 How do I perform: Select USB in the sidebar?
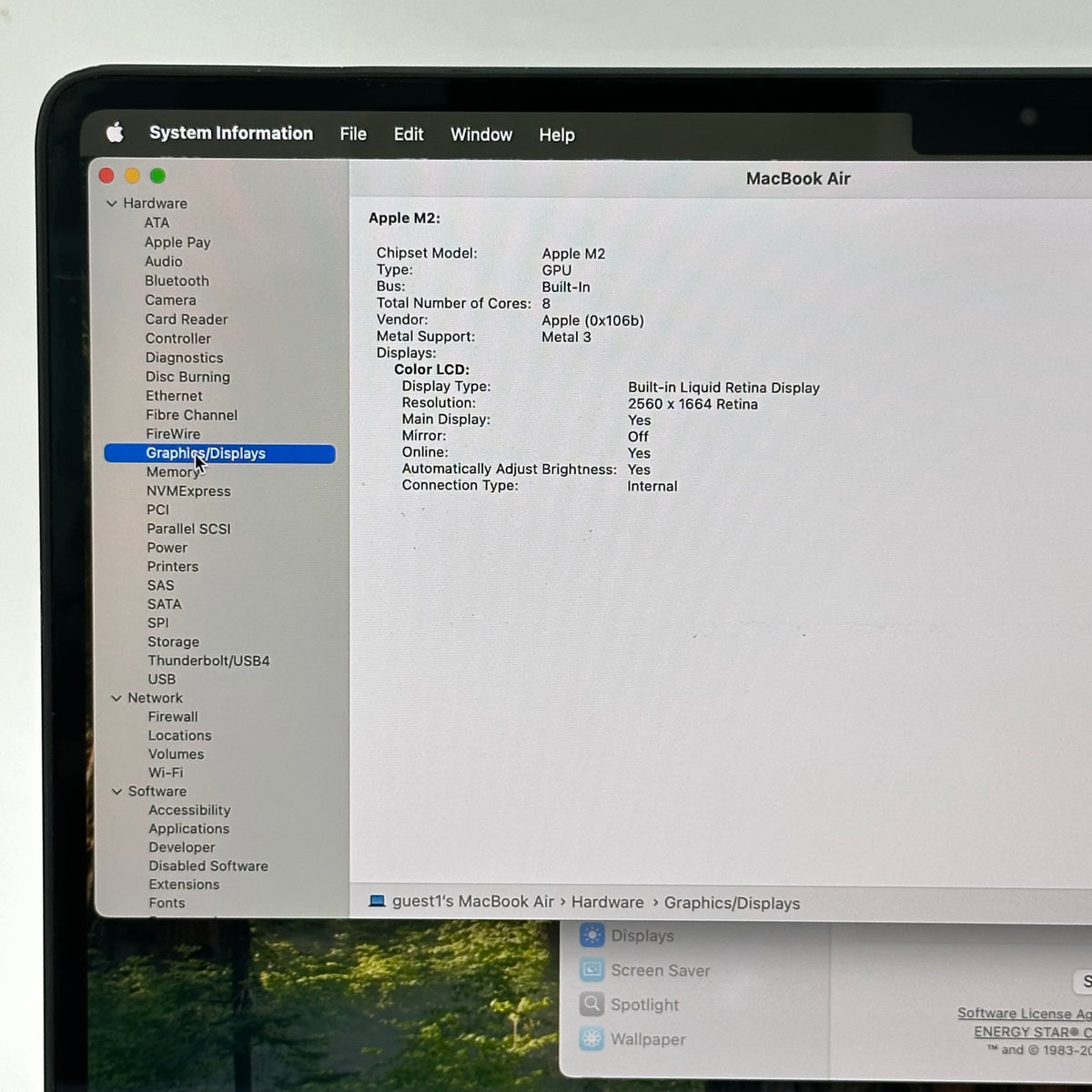(x=162, y=679)
